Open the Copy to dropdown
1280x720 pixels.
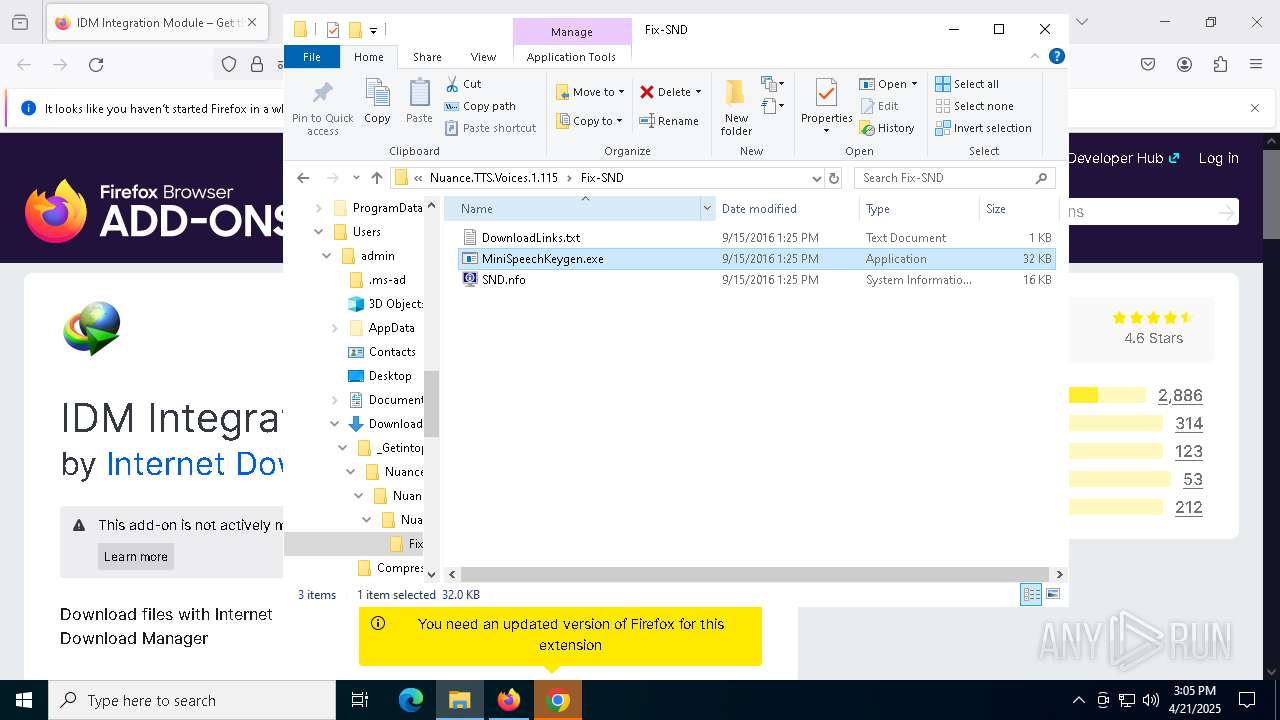(590, 121)
